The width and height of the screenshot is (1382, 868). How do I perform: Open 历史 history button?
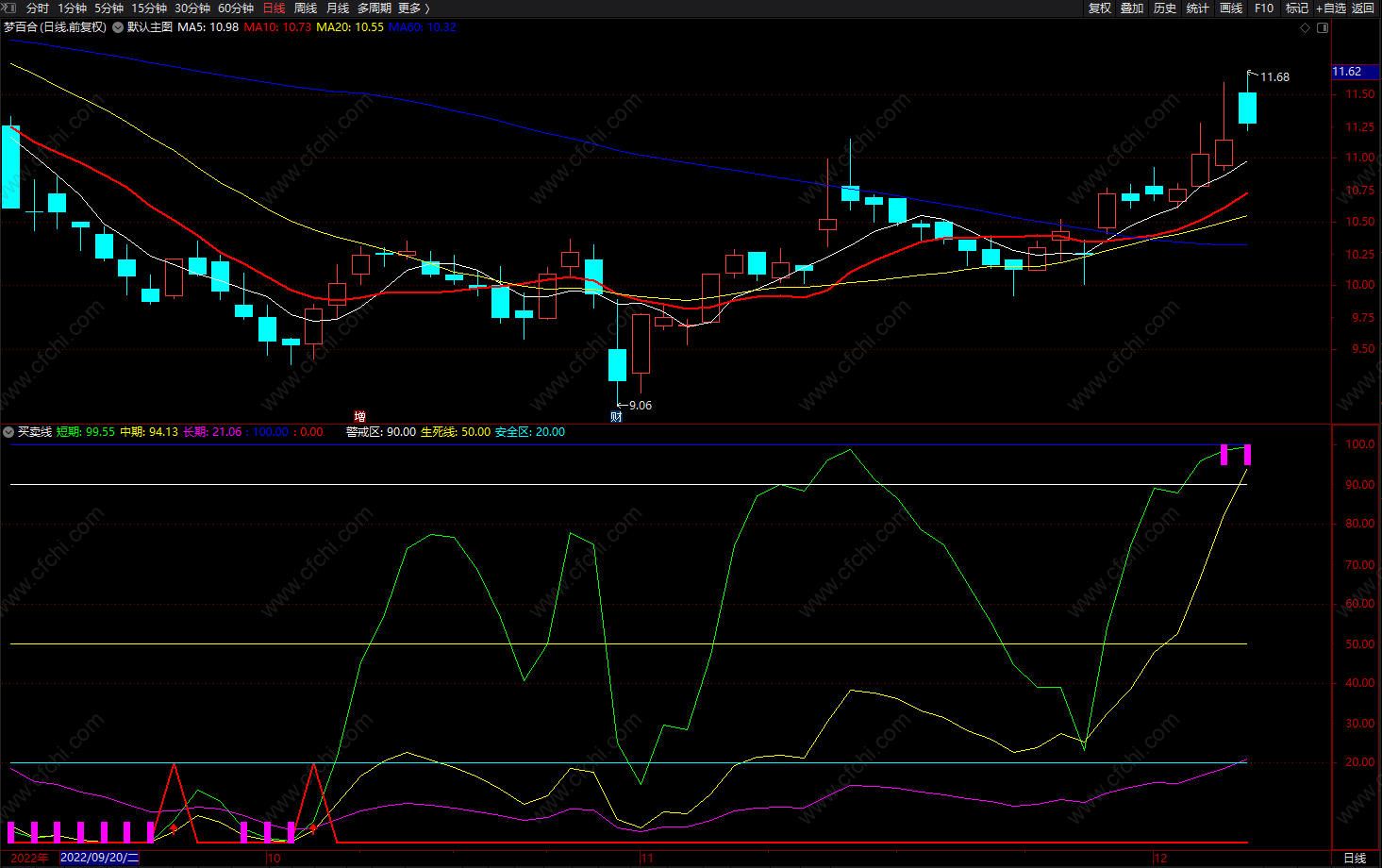point(1165,8)
